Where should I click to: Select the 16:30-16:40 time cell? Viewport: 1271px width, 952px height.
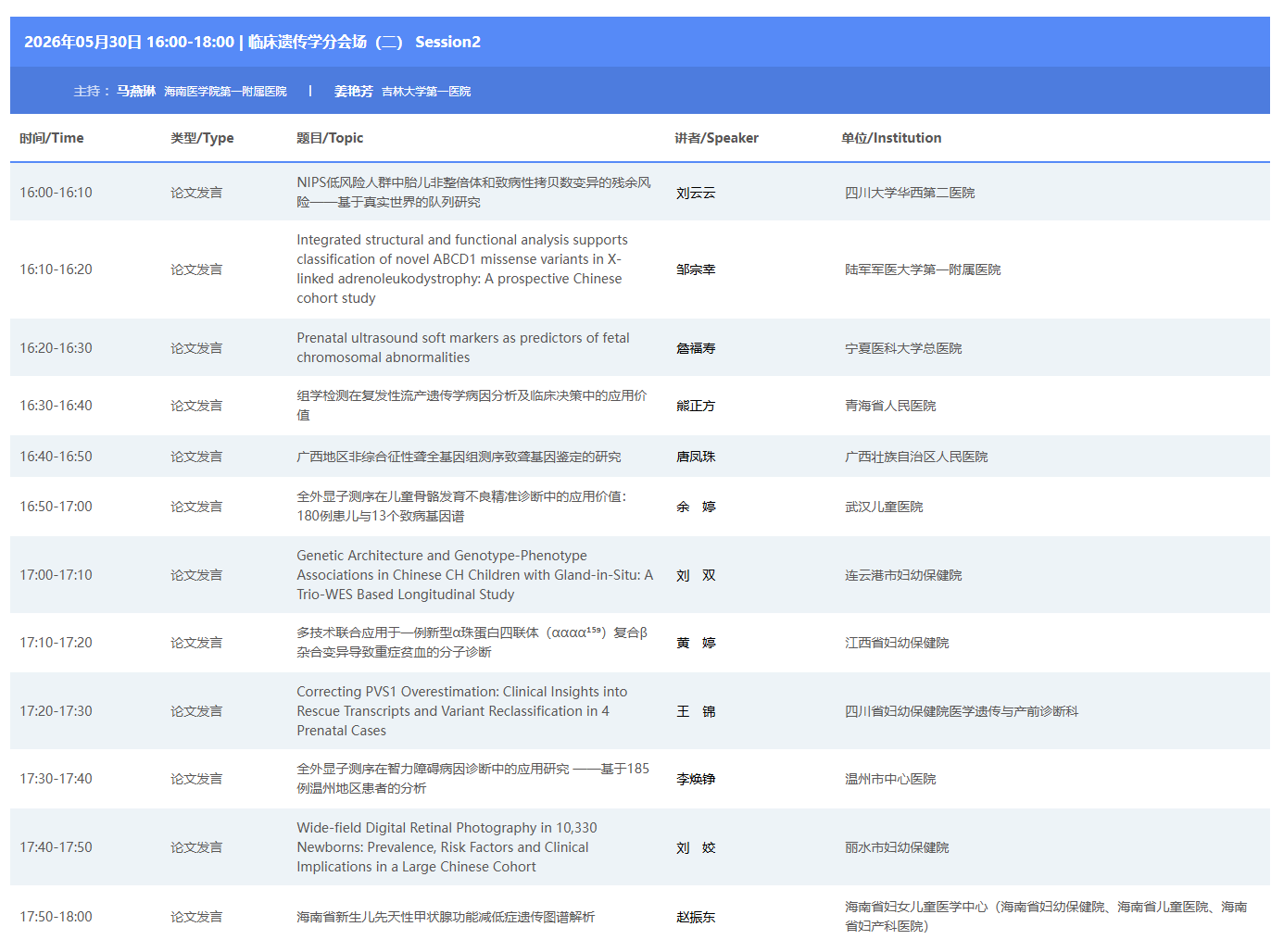57,406
